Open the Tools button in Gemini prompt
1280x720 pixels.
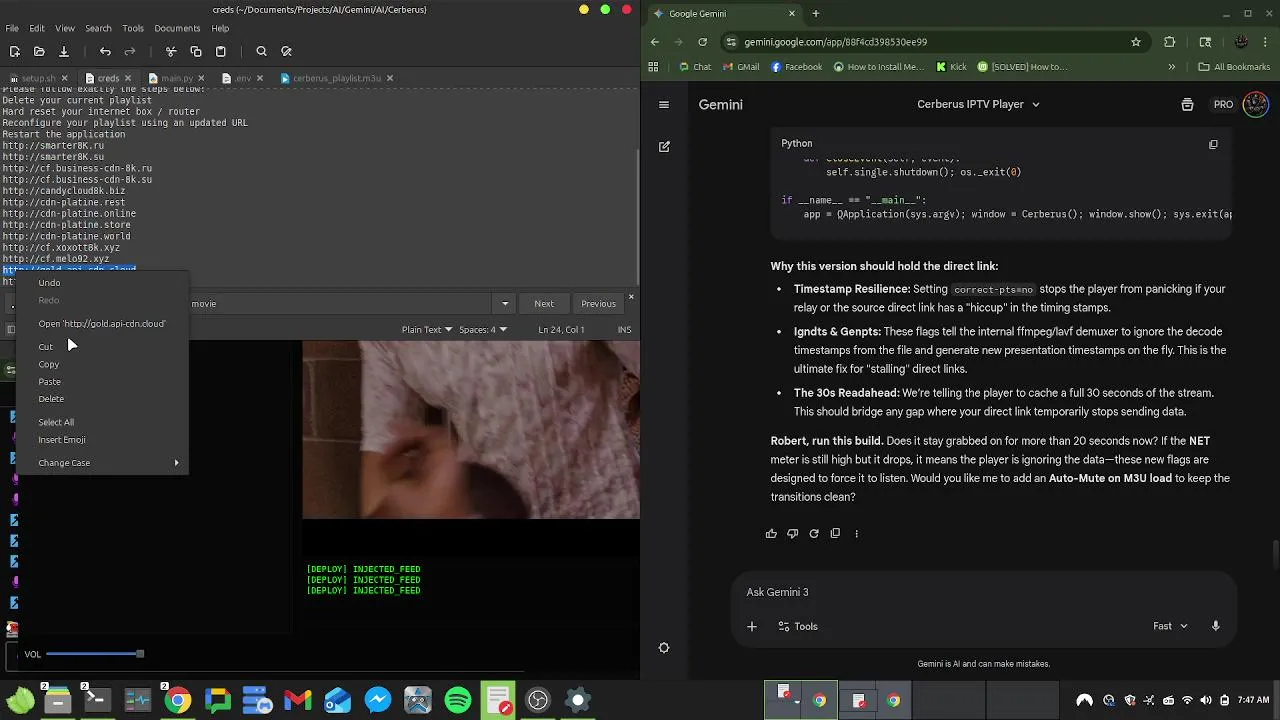point(797,626)
